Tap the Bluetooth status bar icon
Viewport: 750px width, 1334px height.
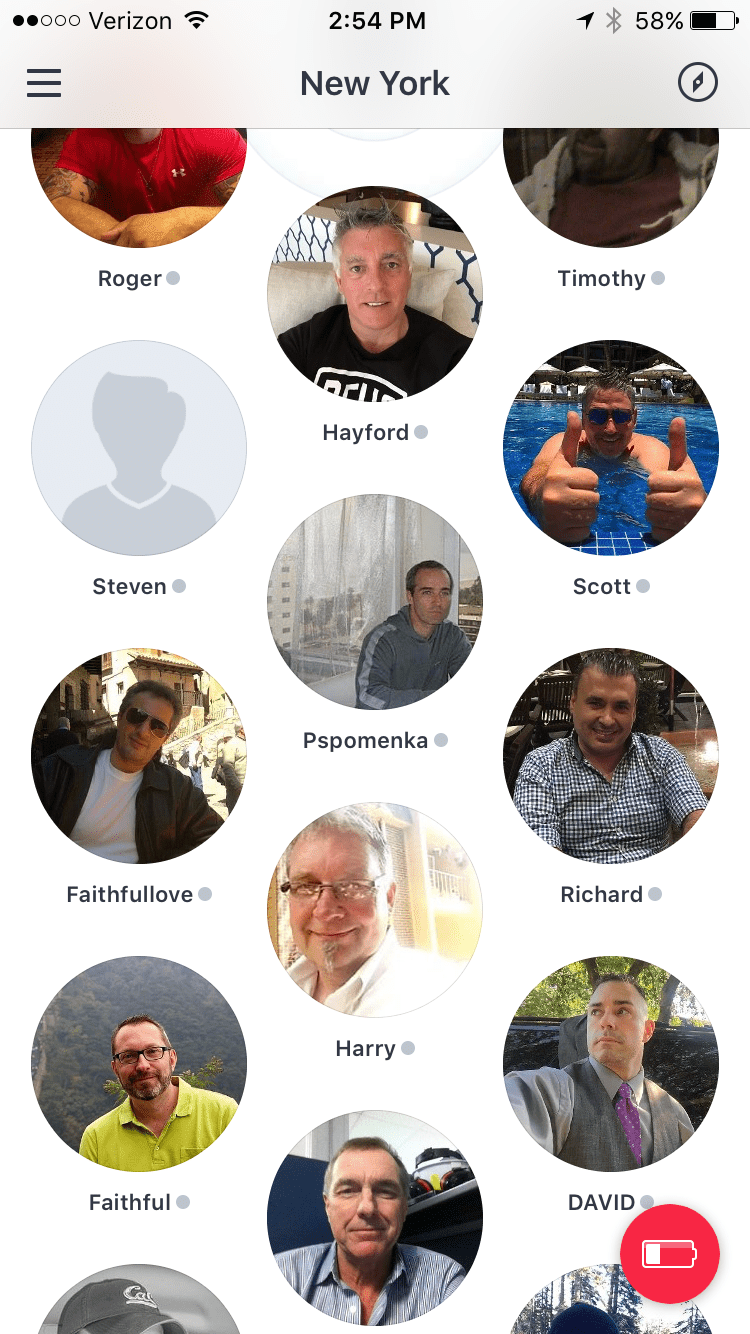[614, 21]
